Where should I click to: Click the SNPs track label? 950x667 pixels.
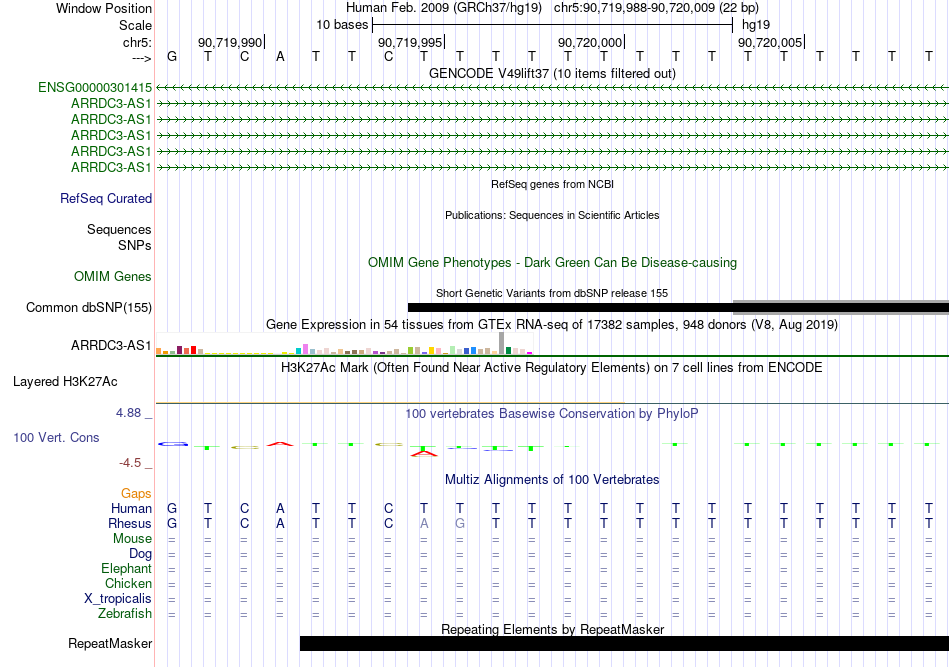pyautogui.click(x=135, y=245)
